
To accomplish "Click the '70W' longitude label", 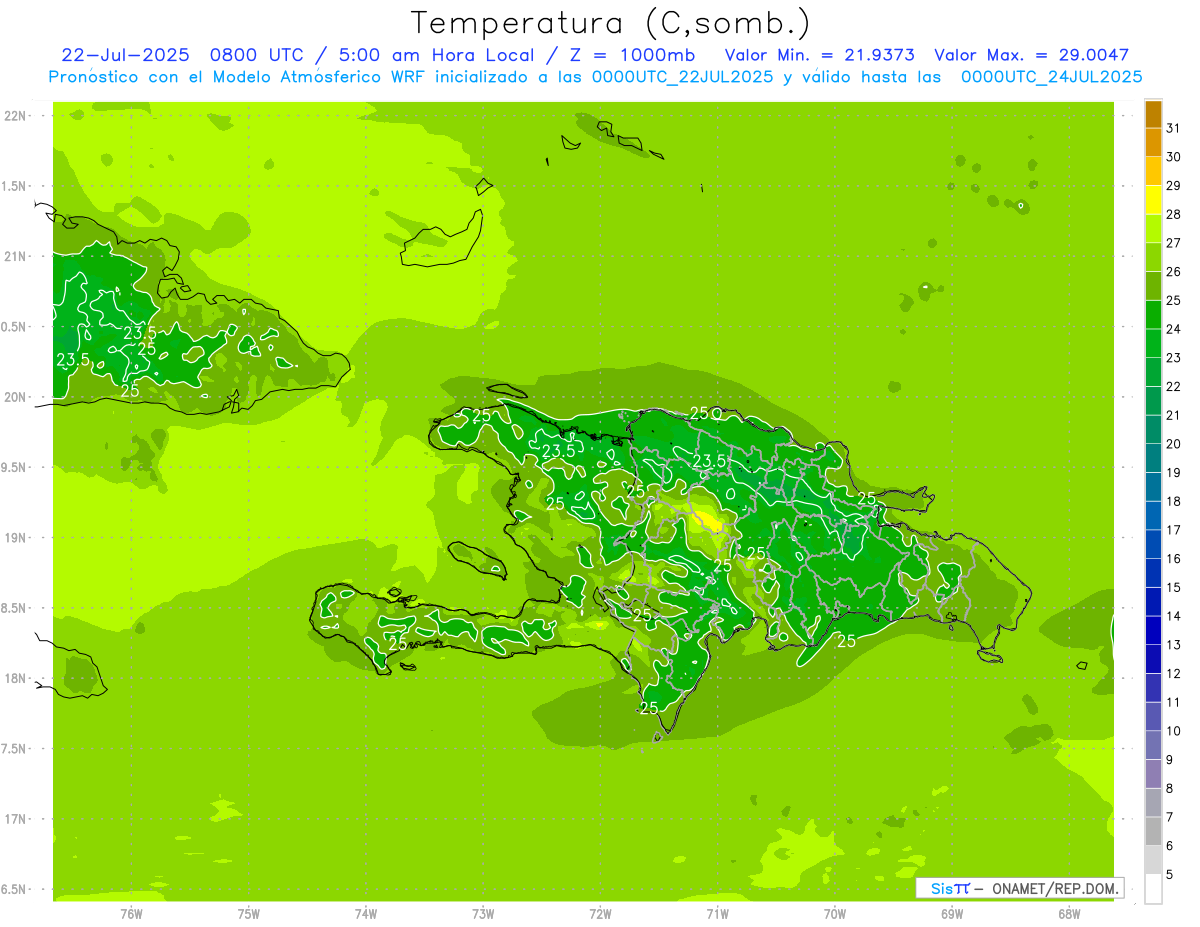I will (835, 913).
